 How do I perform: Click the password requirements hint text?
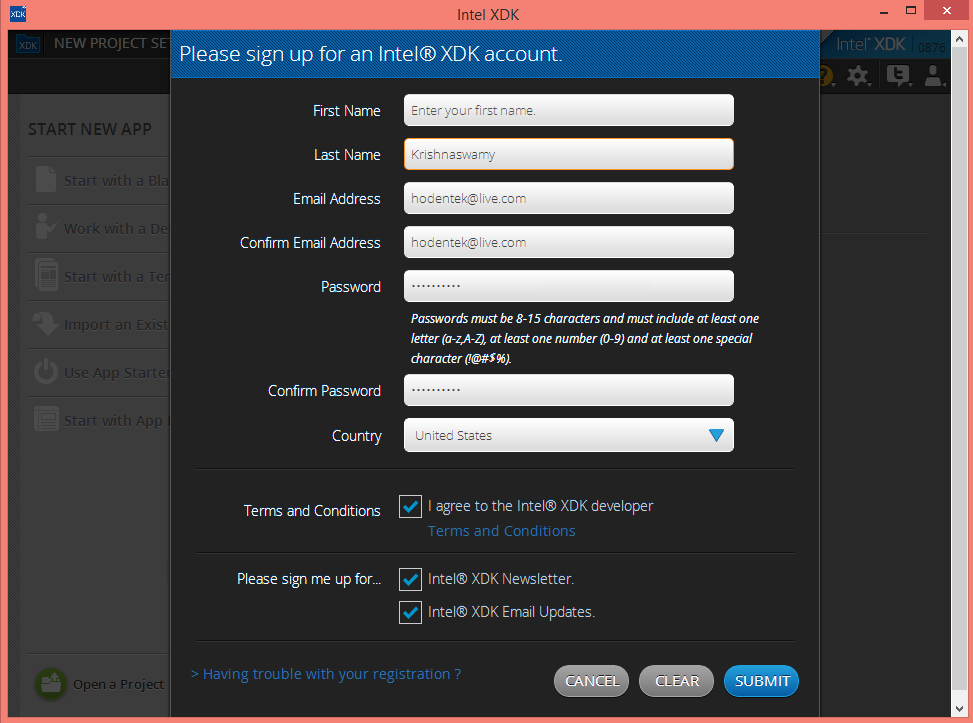(x=585, y=338)
